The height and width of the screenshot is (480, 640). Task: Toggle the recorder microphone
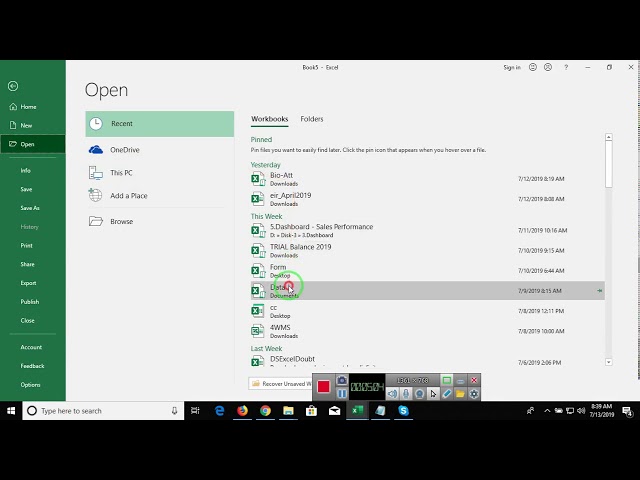point(406,393)
